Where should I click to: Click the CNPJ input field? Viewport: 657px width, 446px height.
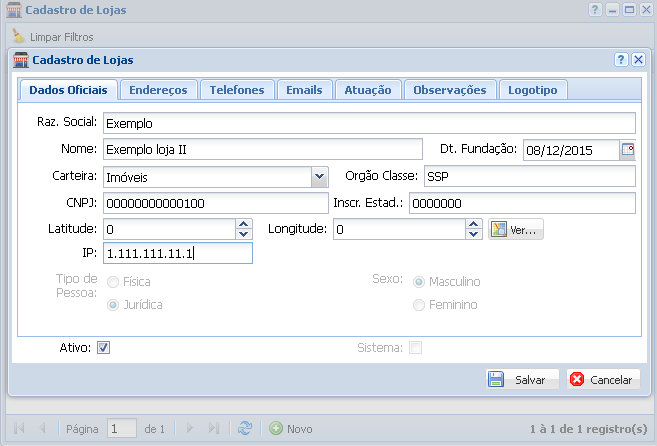214,203
